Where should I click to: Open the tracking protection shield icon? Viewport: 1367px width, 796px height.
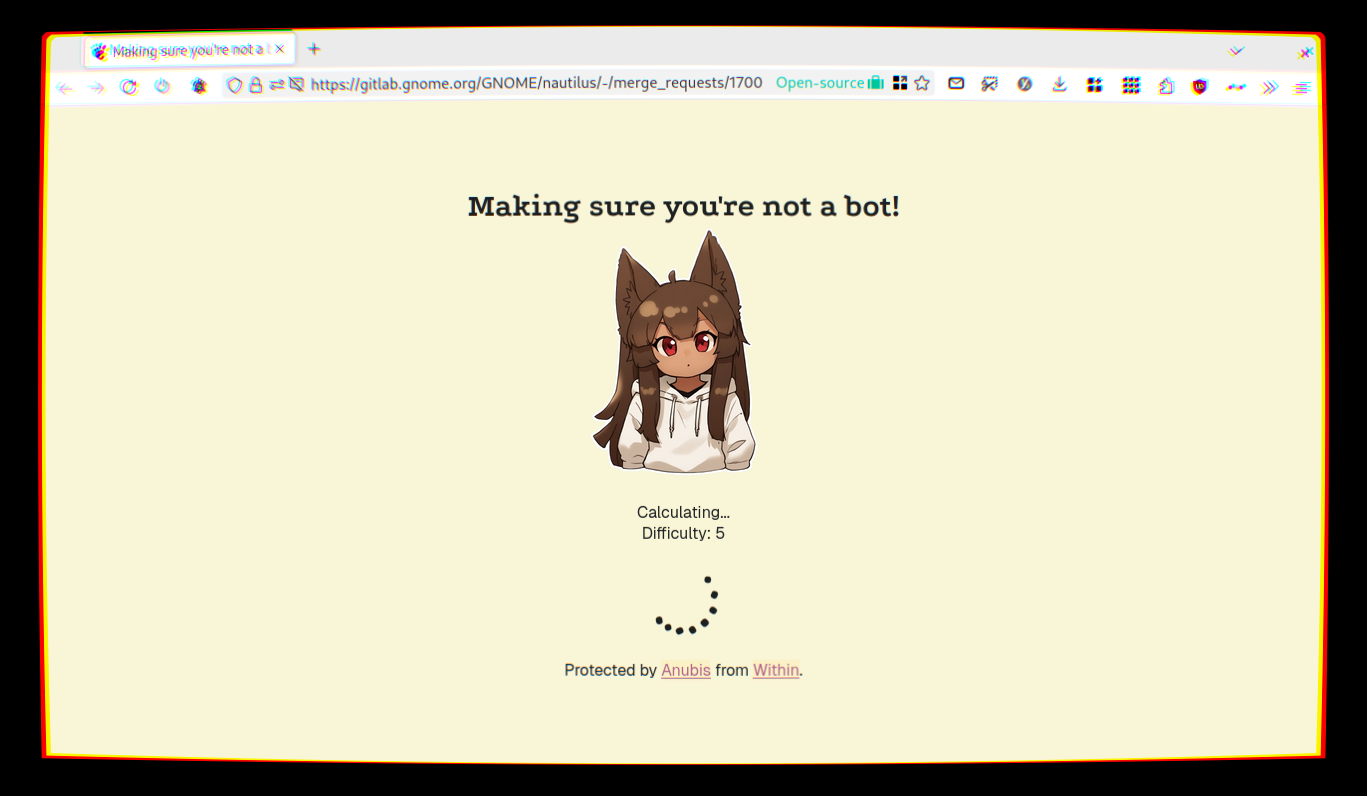pyautogui.click(x=235, y=86)
